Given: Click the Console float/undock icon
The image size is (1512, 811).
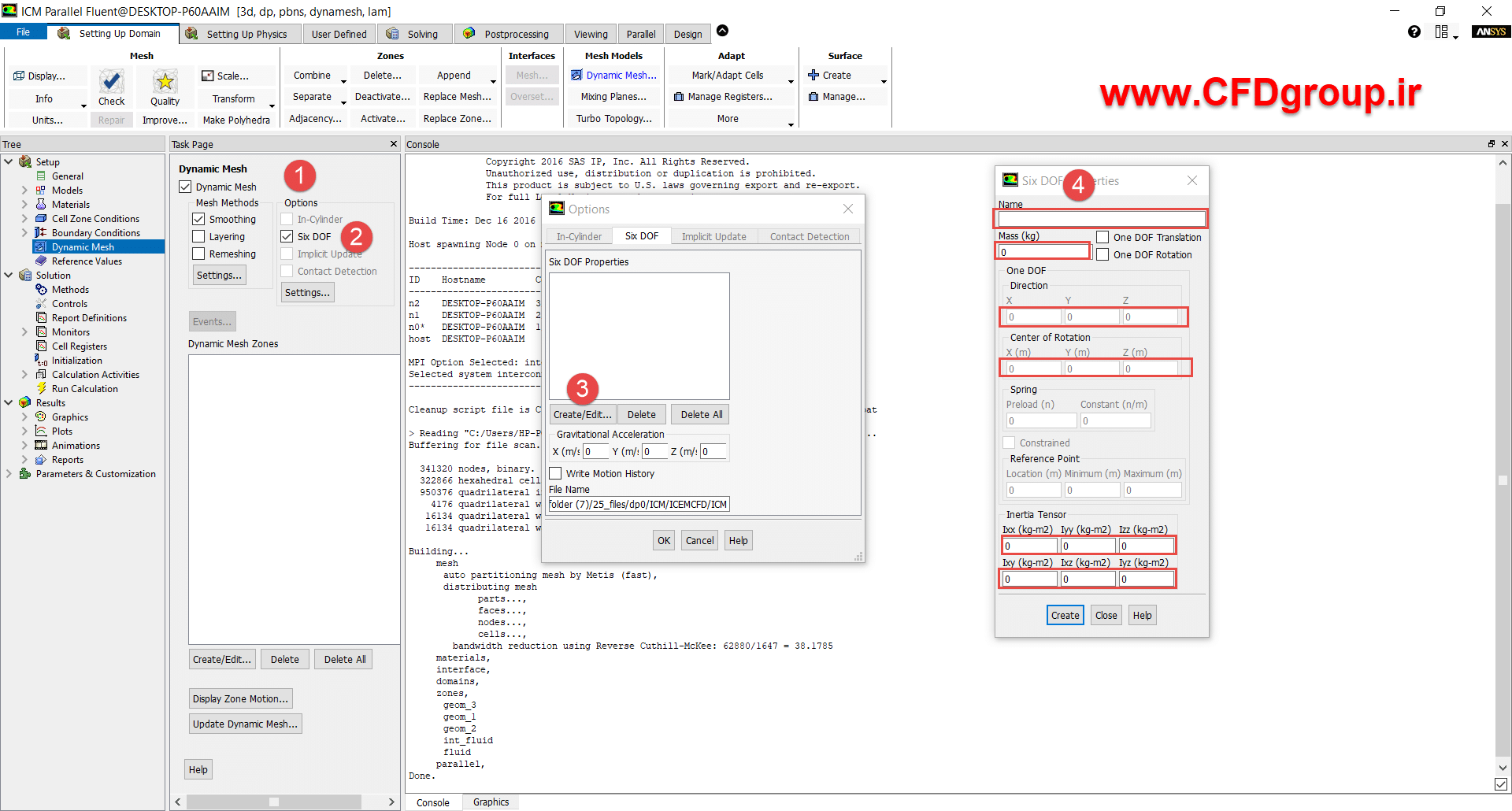Looking at the screenshot, I should [x=1491, y=144].
